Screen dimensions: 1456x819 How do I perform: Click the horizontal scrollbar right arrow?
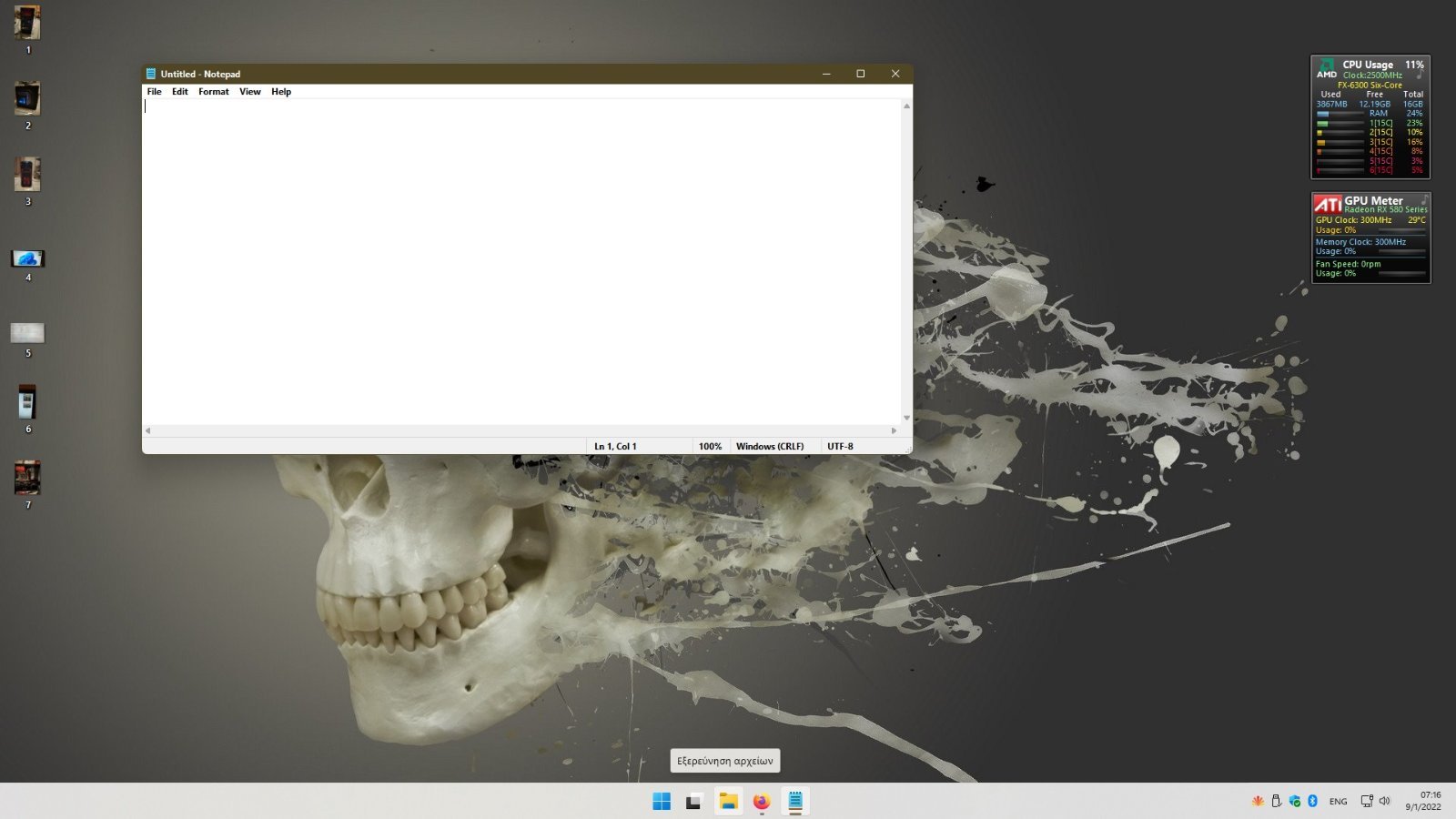894,430
